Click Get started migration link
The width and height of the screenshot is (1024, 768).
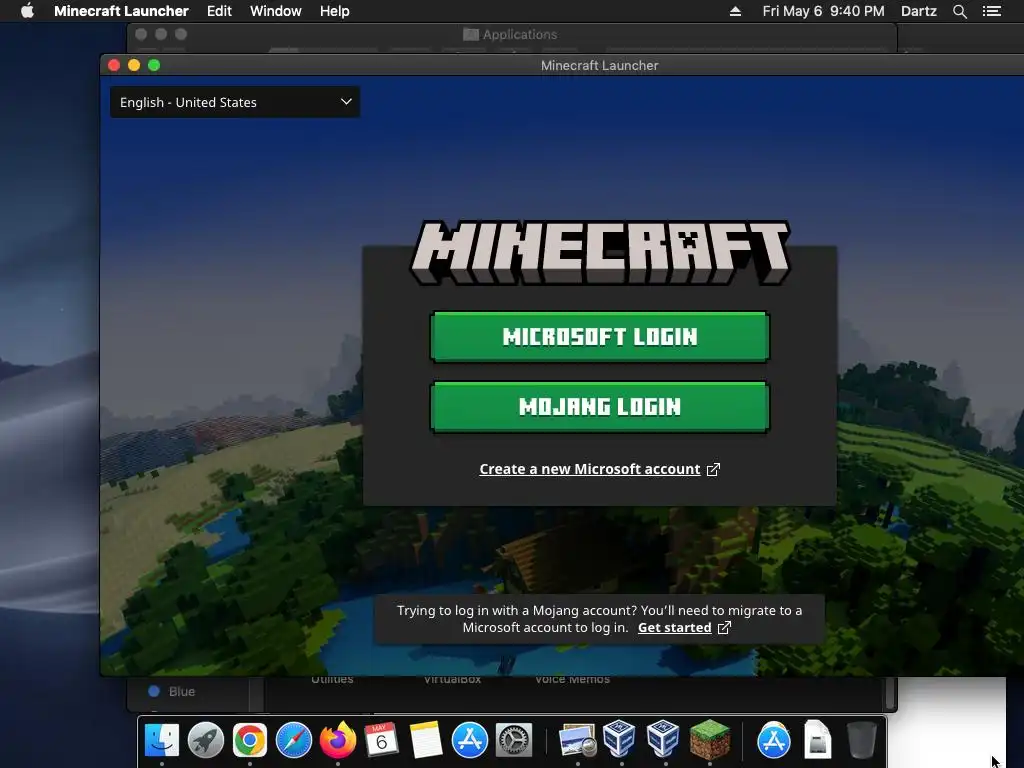pos(675,628)
